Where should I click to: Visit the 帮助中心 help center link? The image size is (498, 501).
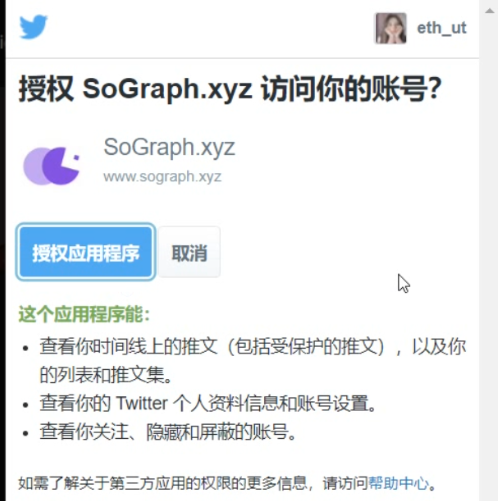[398, 483]
